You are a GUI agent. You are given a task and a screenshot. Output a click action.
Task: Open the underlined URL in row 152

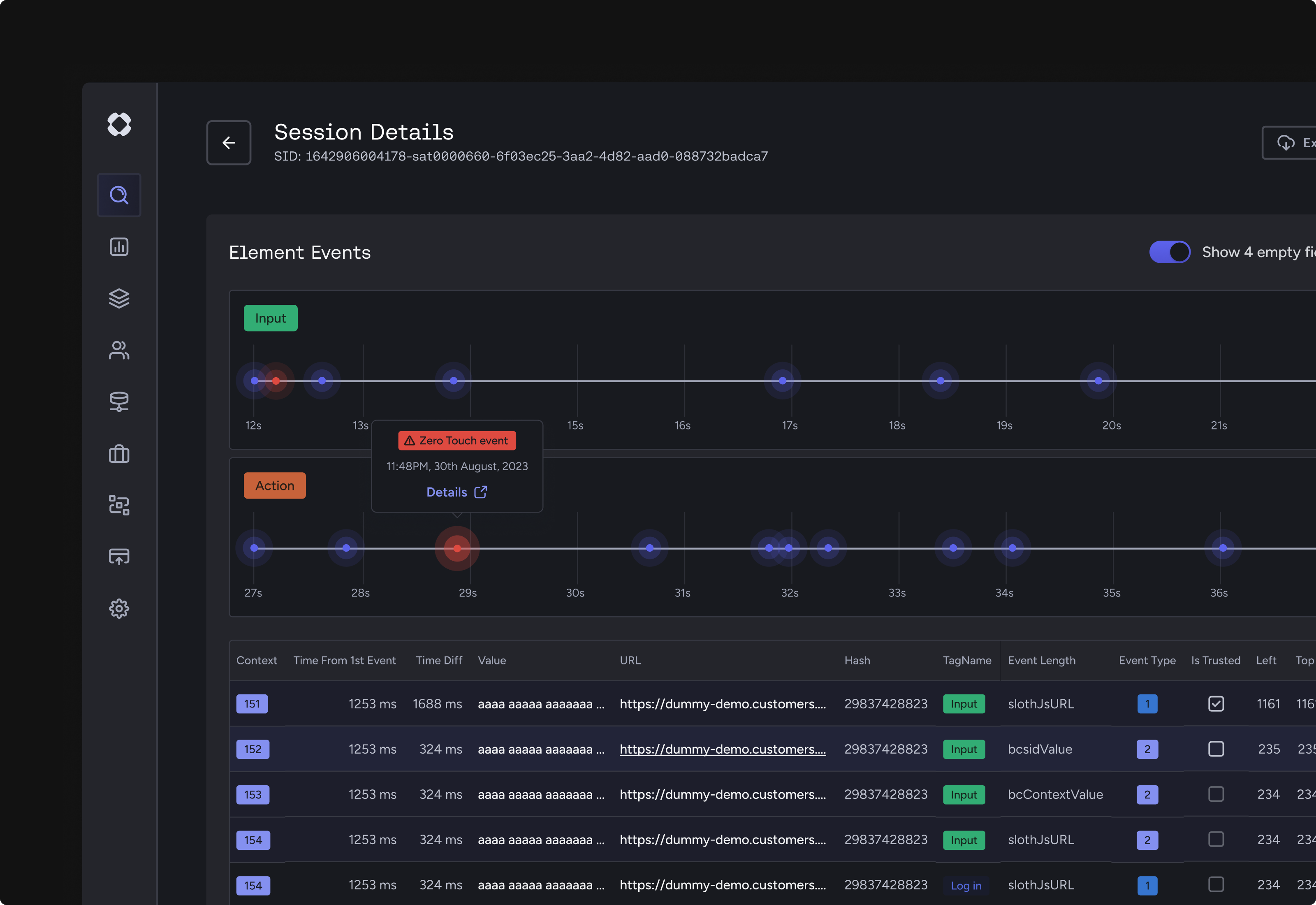click(723, 749)
